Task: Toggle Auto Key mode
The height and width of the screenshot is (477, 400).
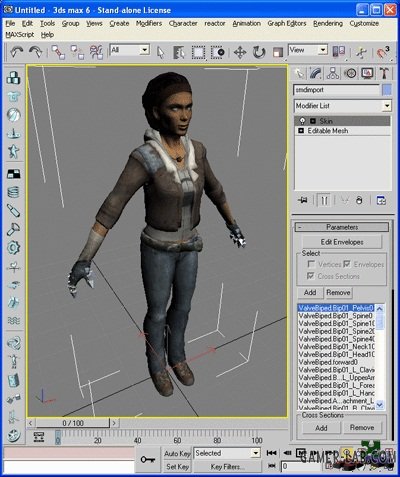Action: pyautogui.click(x=177, y=453)
